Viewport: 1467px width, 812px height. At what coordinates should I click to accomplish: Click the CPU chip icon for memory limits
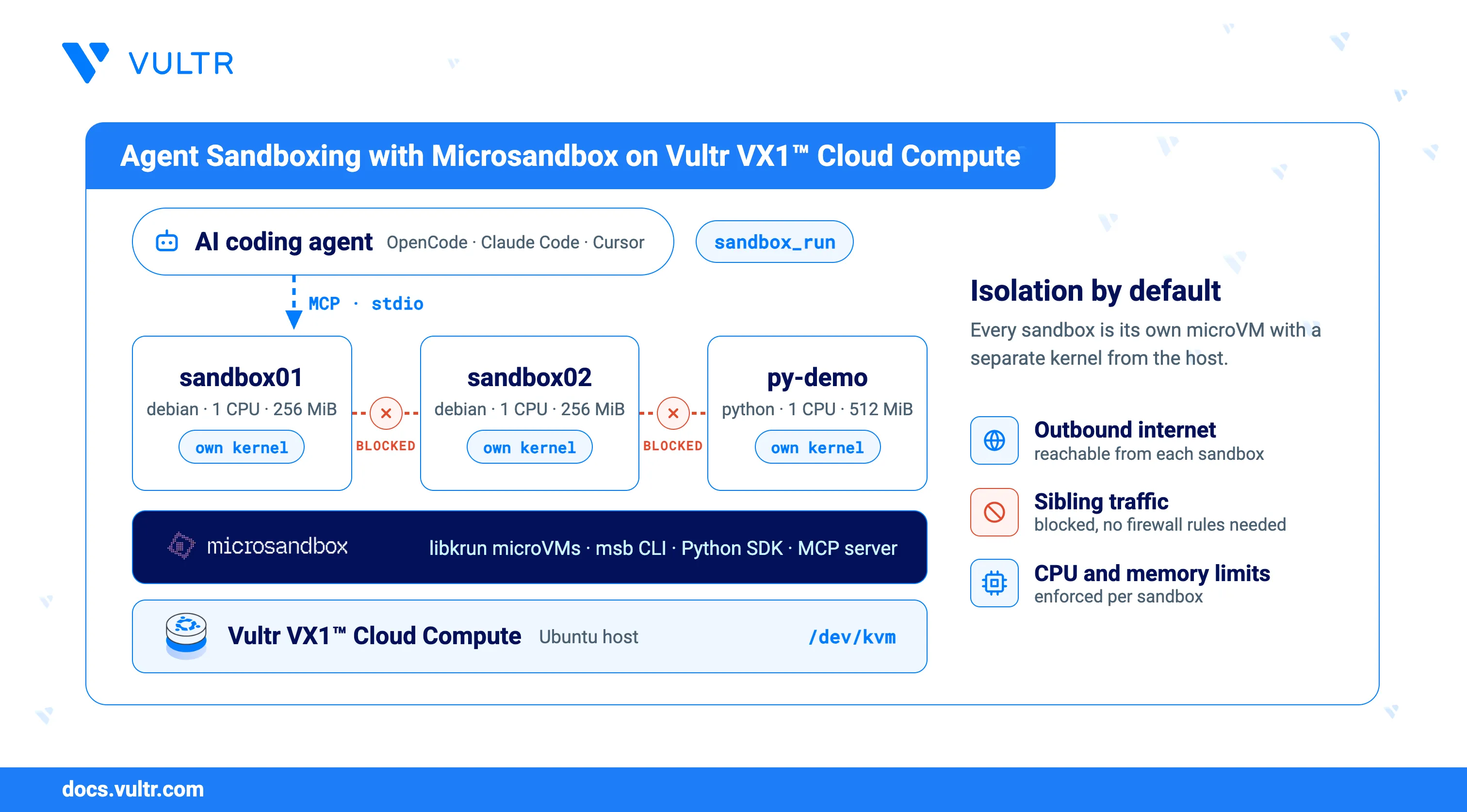pos(994,583)
